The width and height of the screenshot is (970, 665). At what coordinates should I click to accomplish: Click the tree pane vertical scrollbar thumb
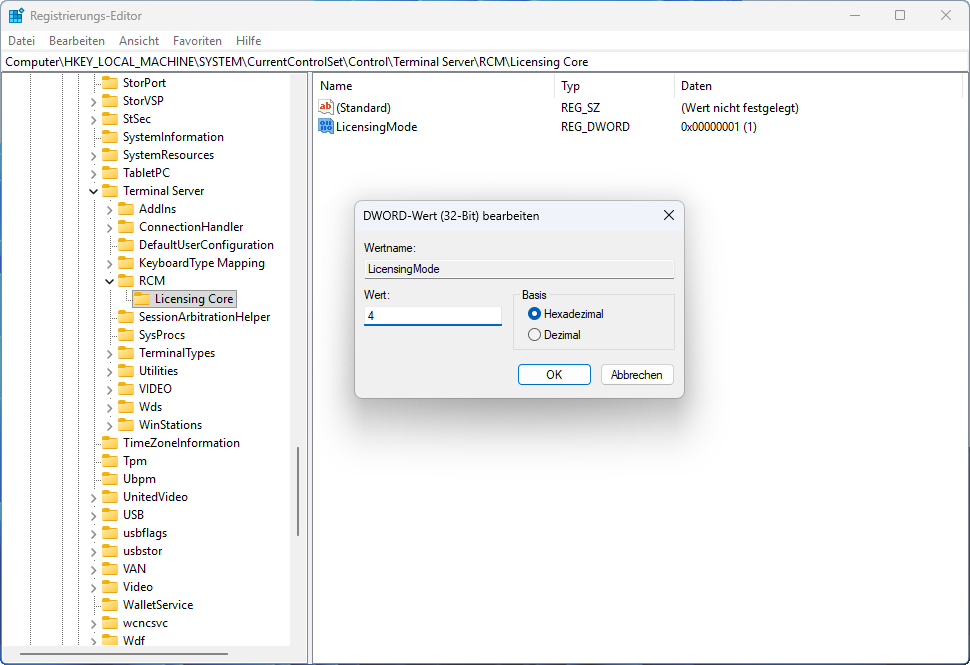click(298, 491)
